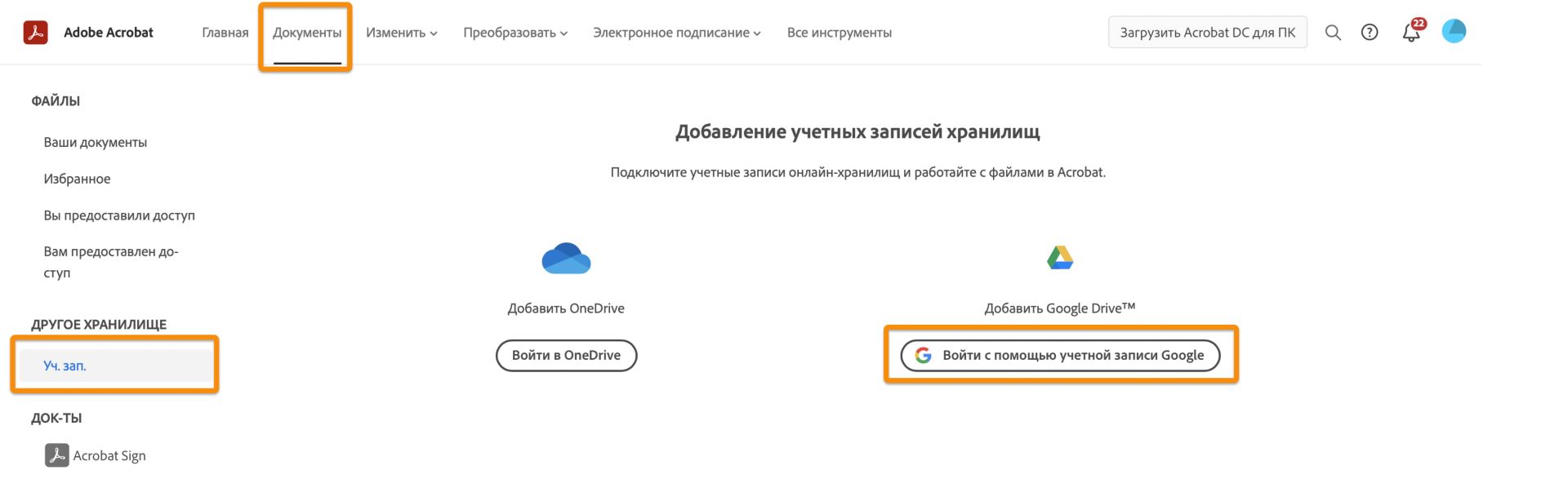Open Вы предоставили доступ in sidebar

coord(119,215)
